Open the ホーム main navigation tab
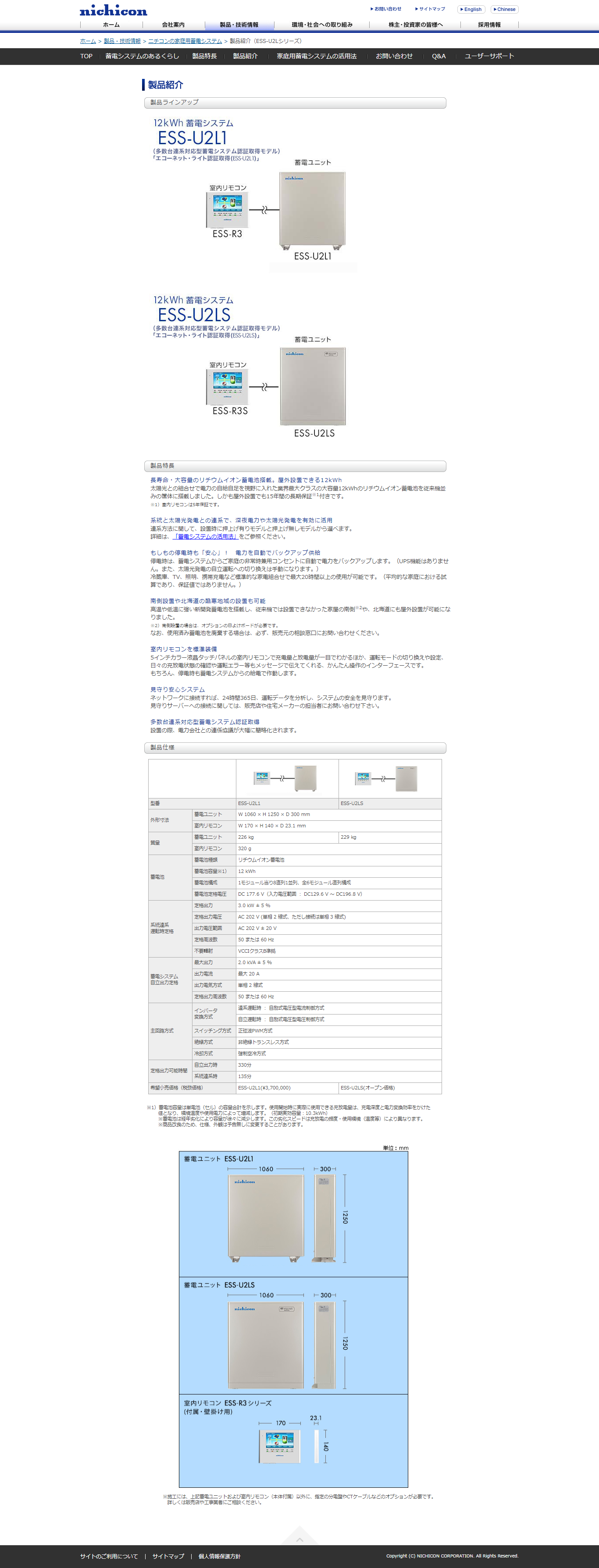The image size is (599, 1568). [111, 25]
